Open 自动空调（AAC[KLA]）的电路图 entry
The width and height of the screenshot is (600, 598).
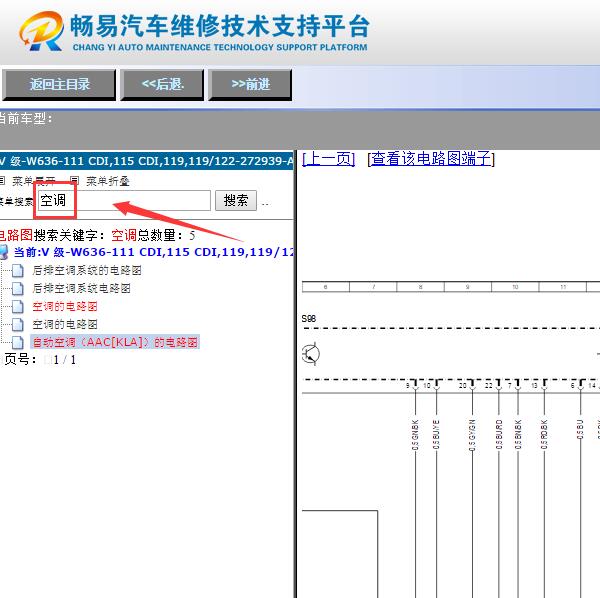pyautogui.click(x=115, y=342)
